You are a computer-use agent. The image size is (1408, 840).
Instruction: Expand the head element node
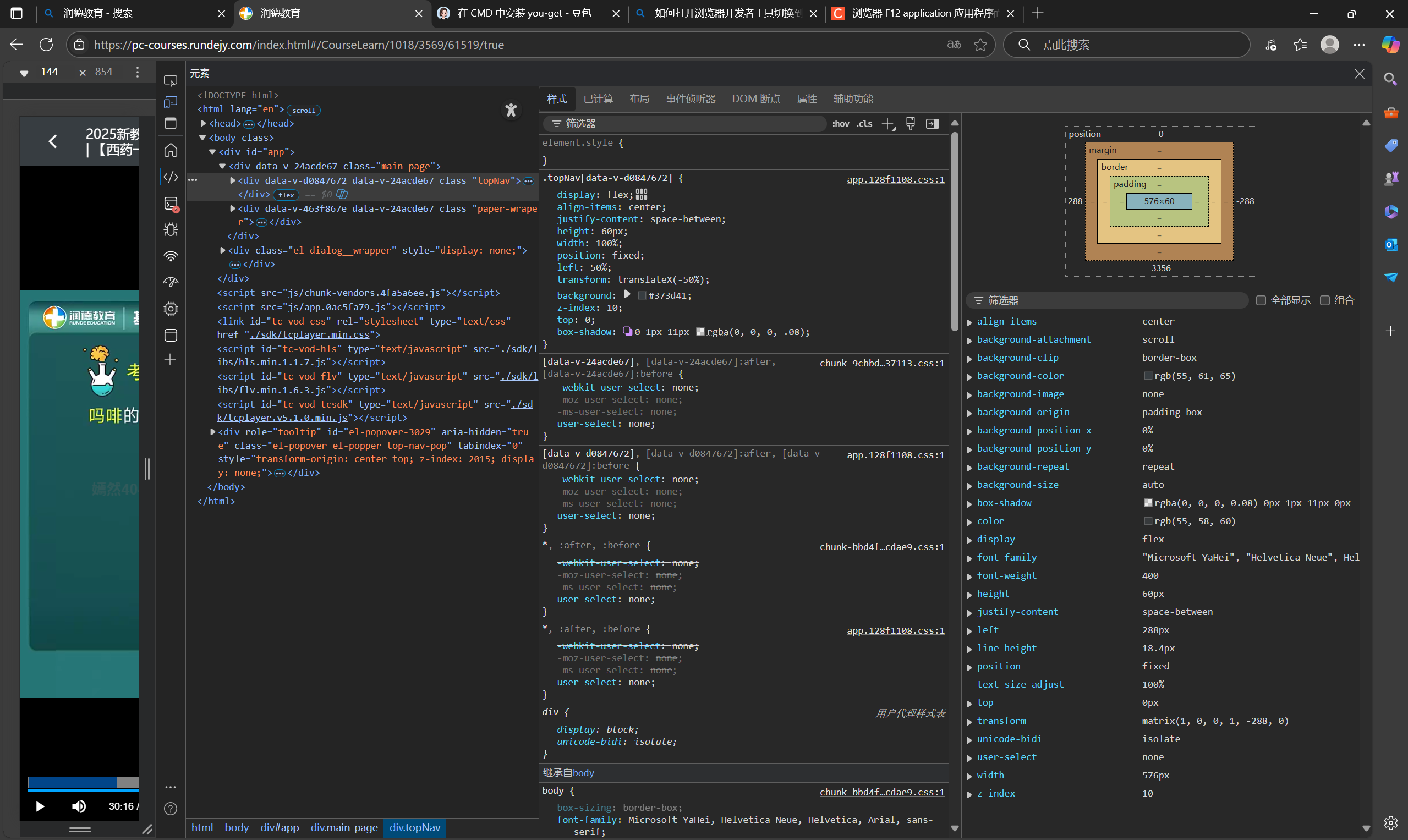tap(202, 123)
